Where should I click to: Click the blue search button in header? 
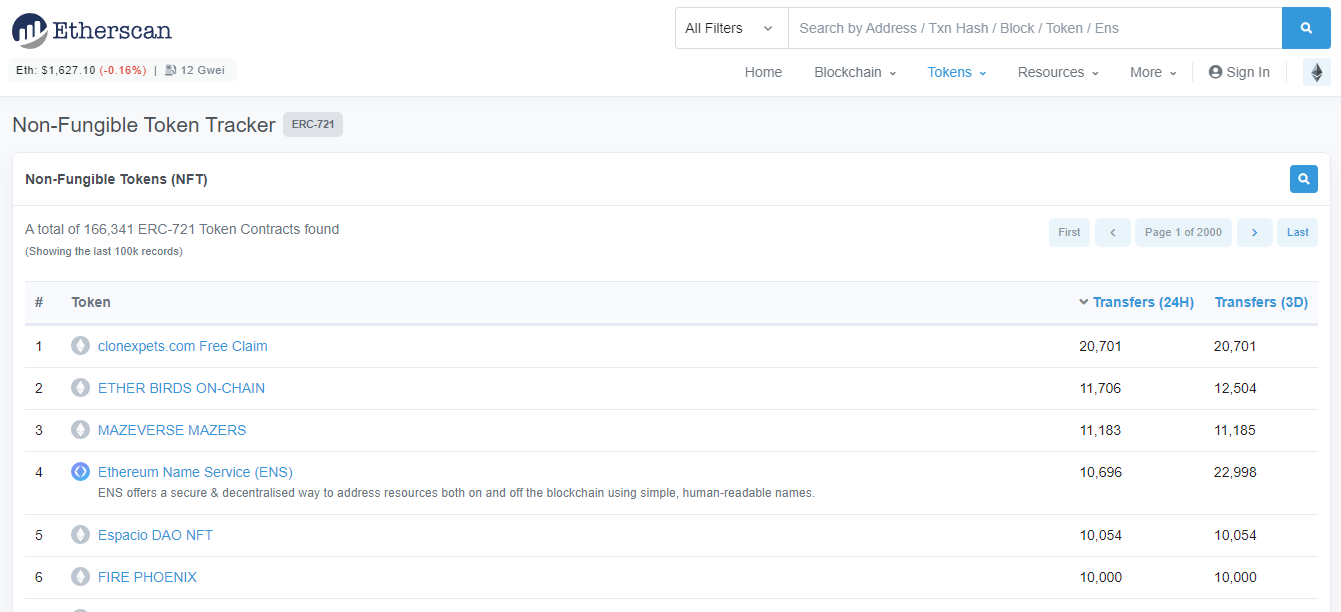(1306, 28)
